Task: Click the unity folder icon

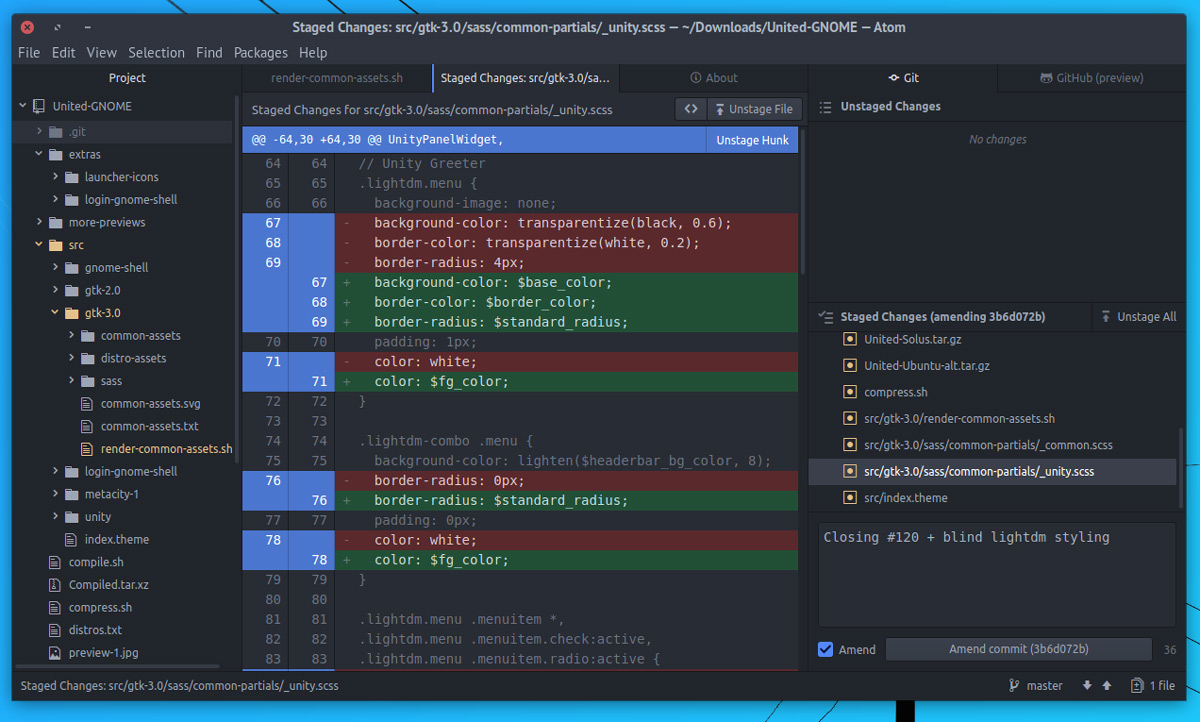Action: [72, 517]
